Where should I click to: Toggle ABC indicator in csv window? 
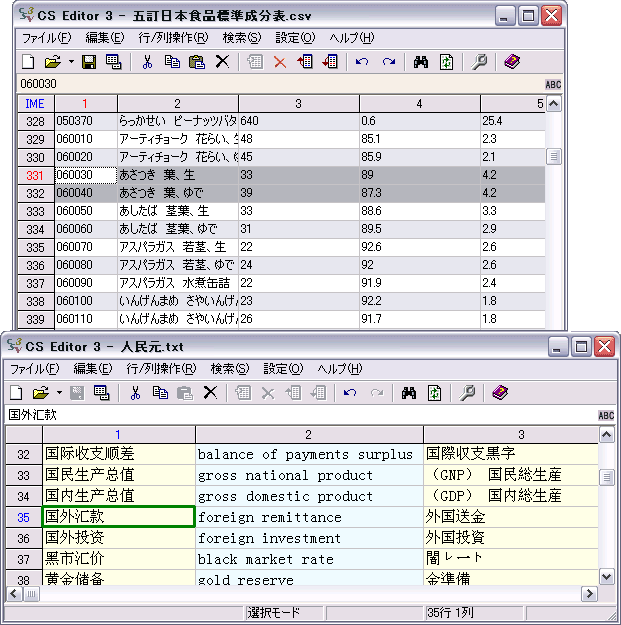click(x=553, y=85)
